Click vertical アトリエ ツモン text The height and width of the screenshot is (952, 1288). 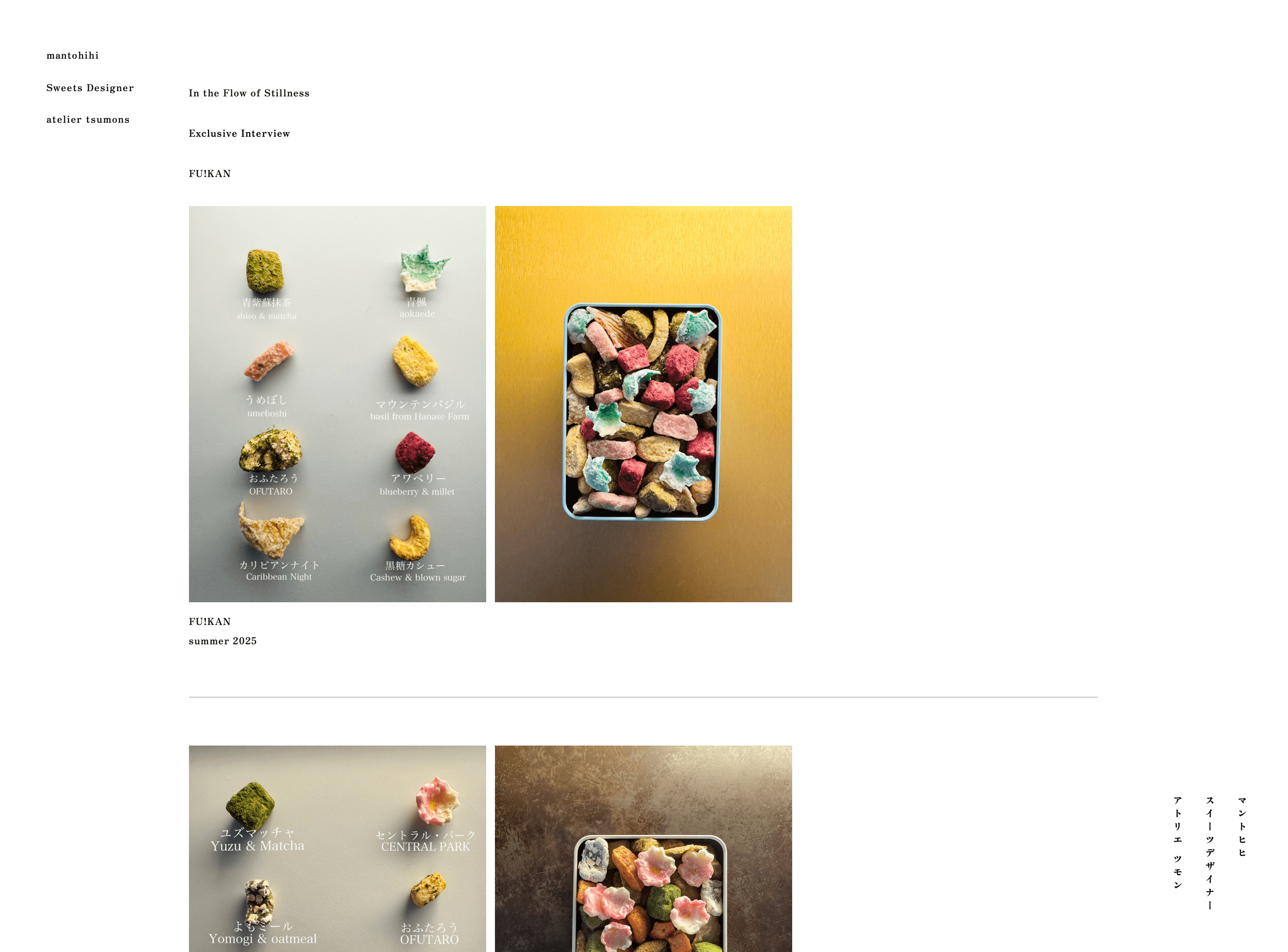click(1178, 842)
